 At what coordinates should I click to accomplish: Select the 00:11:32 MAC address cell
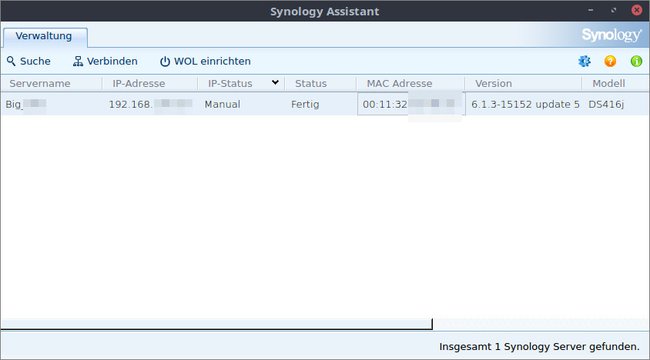(x=411, y=104)
